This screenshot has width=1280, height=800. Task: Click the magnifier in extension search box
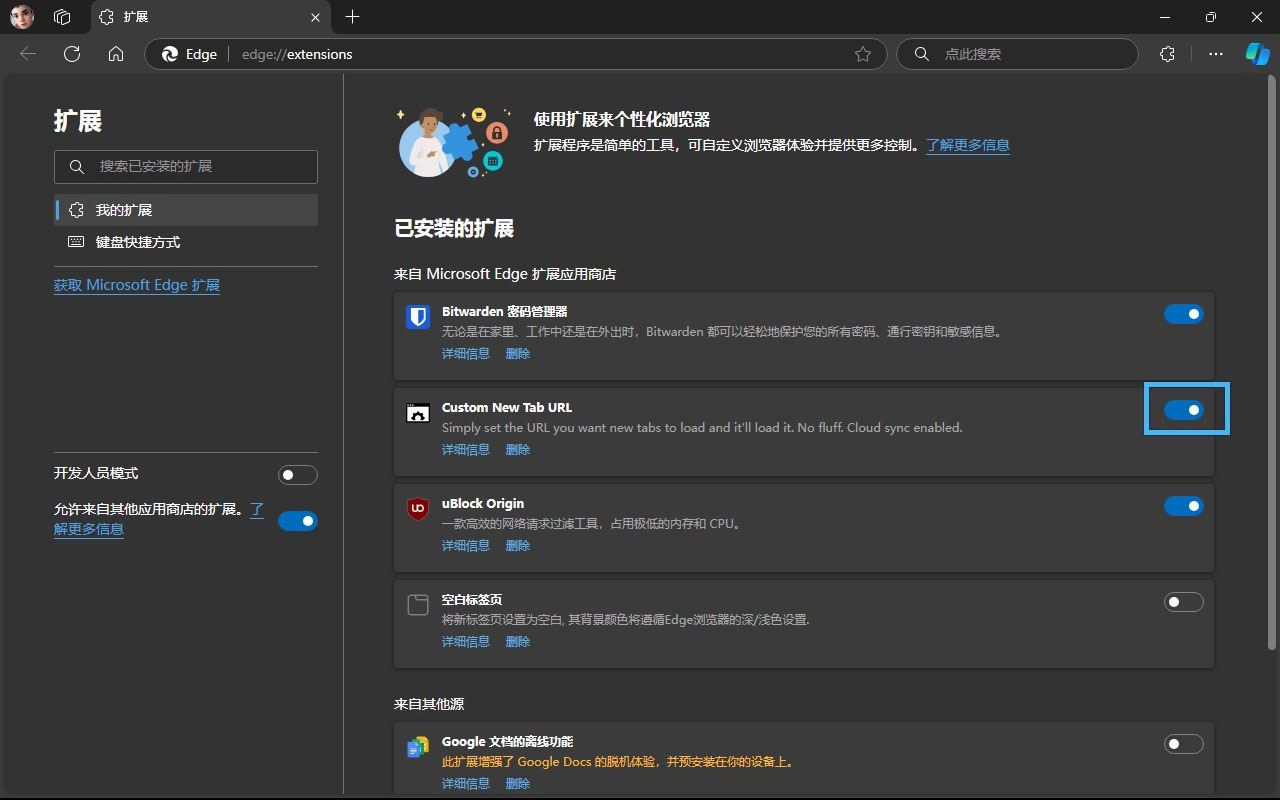pos(77,166)
